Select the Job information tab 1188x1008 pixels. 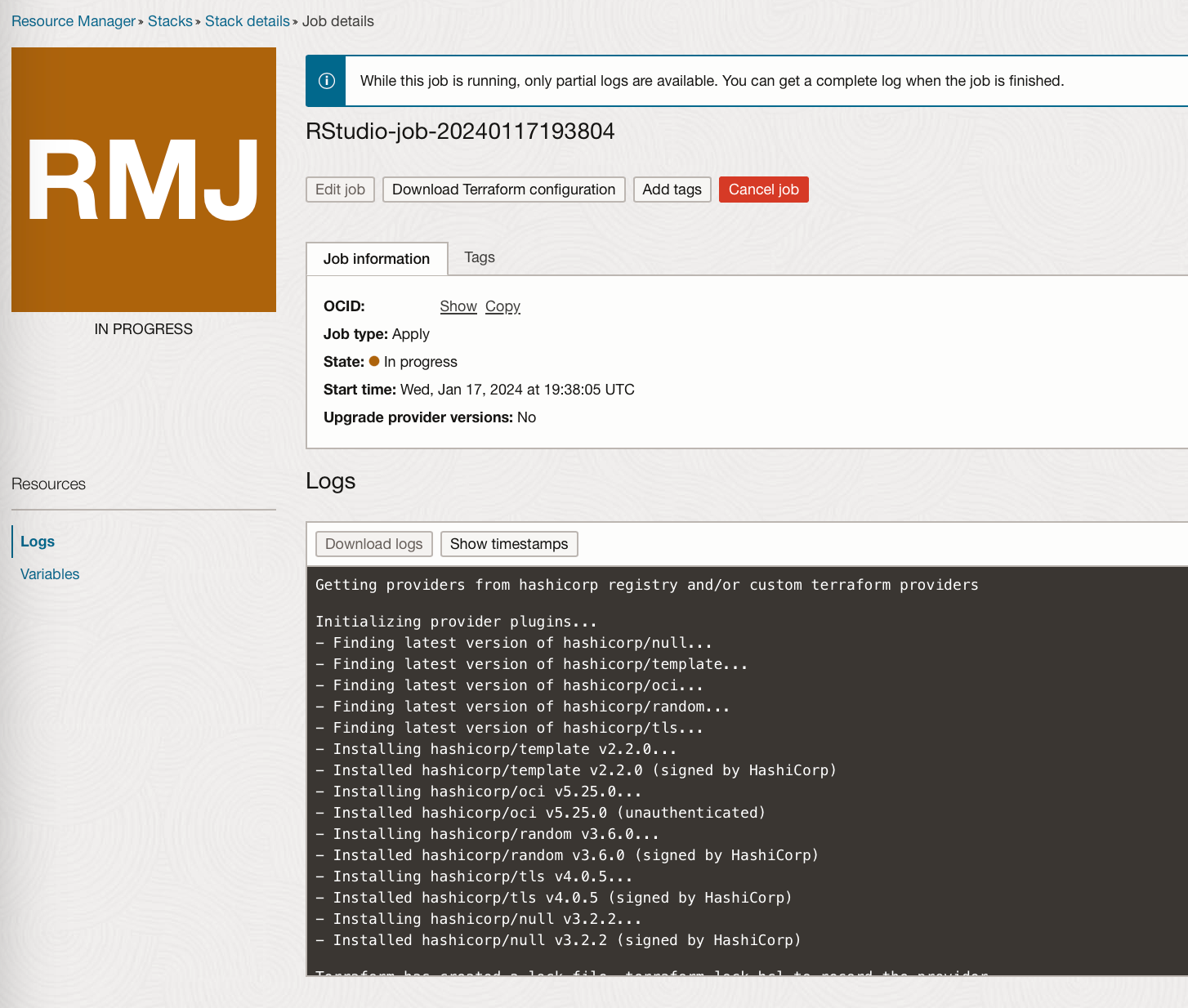[x=377, y=259]
